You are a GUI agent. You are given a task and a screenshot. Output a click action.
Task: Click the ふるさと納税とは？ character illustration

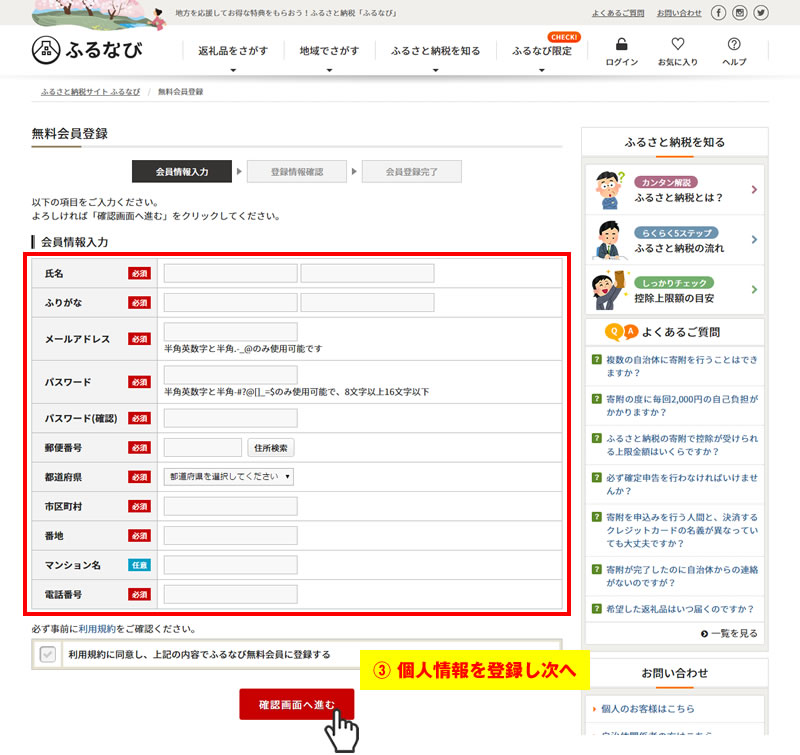[x=609, y=190]
